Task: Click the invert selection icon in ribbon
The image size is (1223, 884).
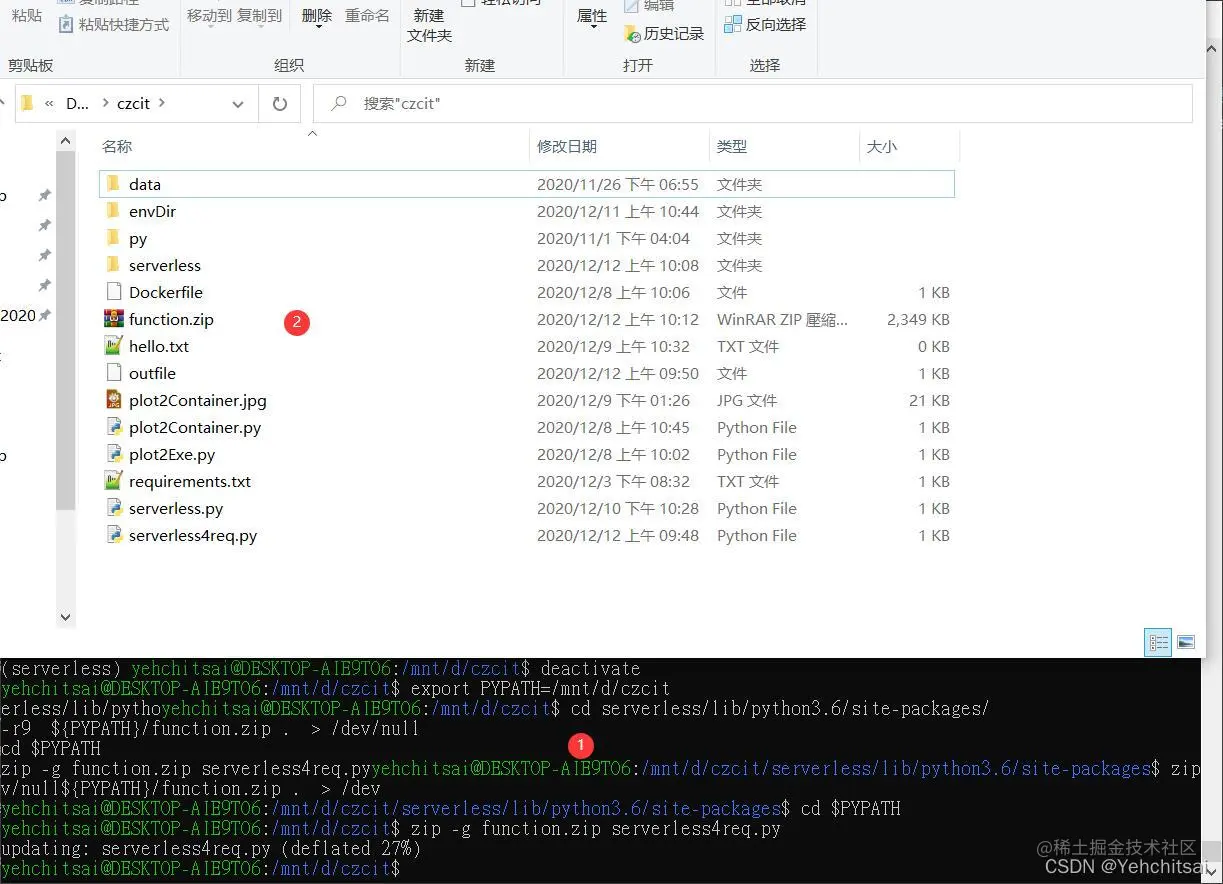Action: pyautogui.click(x=733, y=24)
